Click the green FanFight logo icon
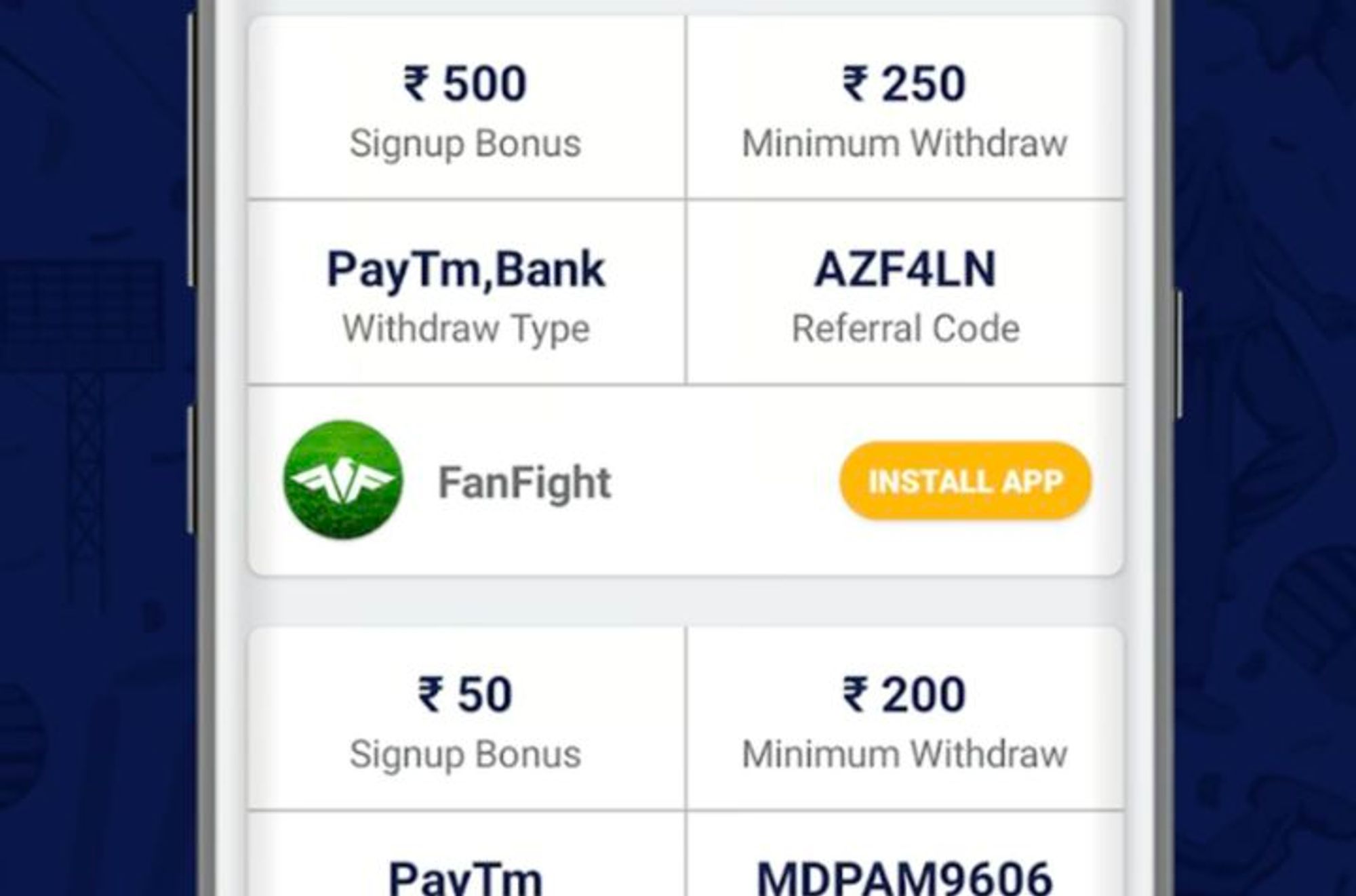 point(343,480)
